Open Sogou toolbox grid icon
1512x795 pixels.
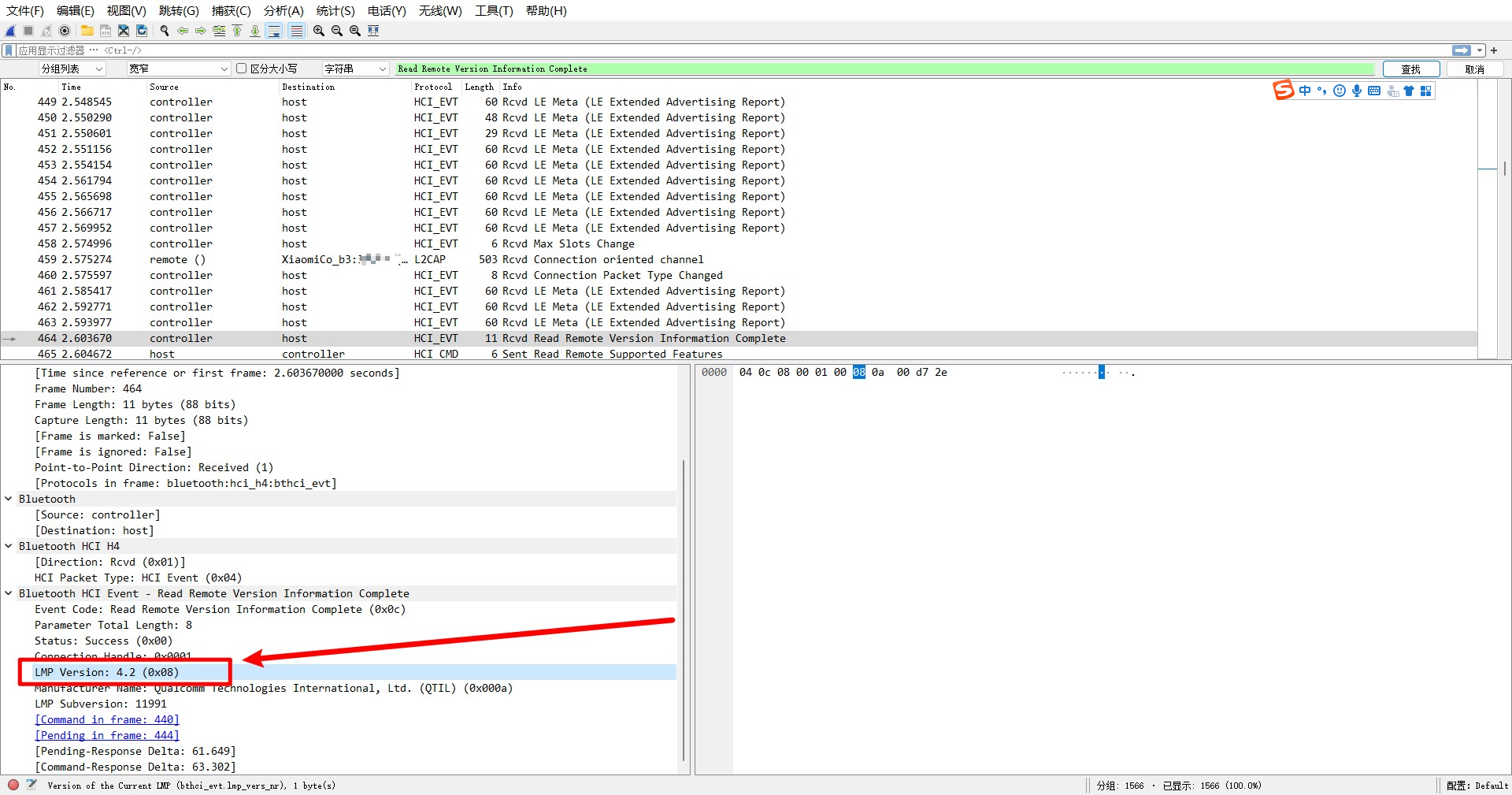tap(1426, 91)
